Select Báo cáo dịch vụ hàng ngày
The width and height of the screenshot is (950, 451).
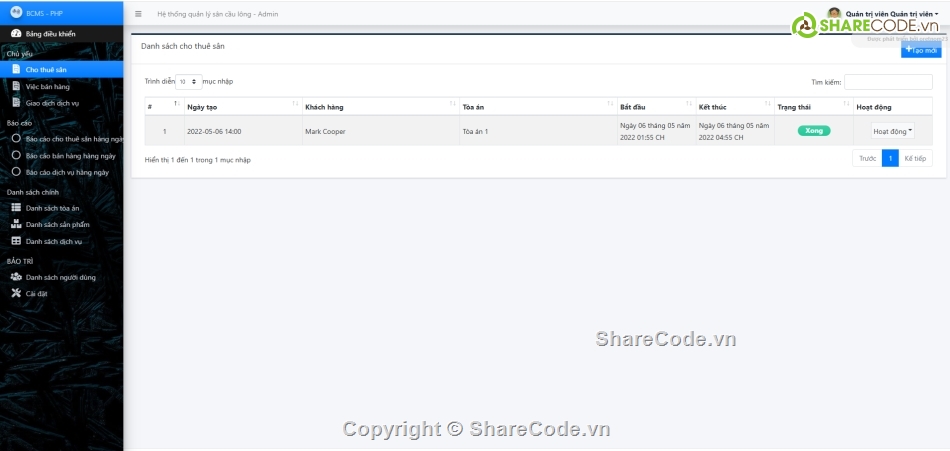click(67, 172)
